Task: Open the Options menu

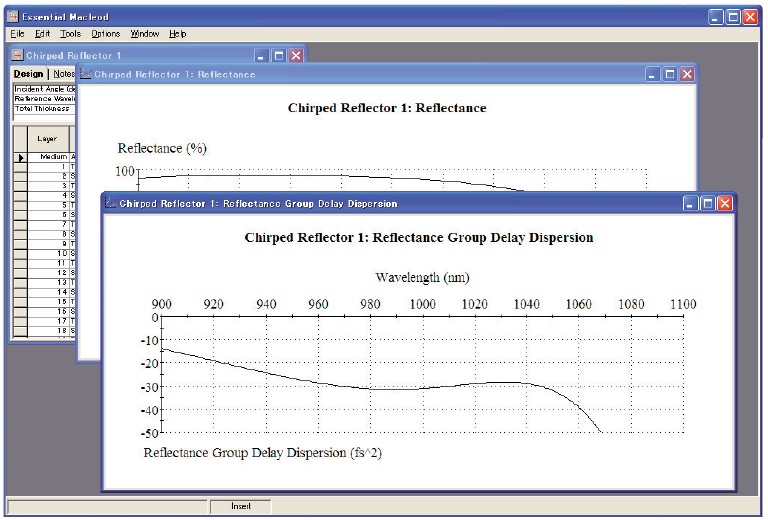Action: [x=105, y=34]
